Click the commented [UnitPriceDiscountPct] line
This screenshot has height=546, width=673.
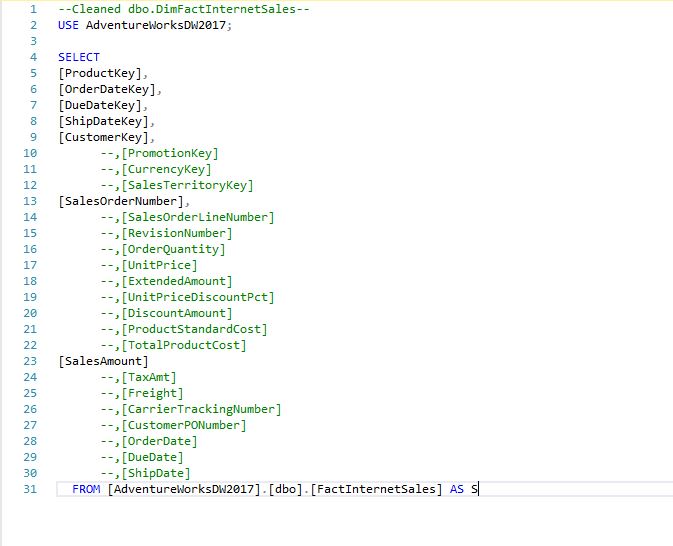tap(188, 297)
